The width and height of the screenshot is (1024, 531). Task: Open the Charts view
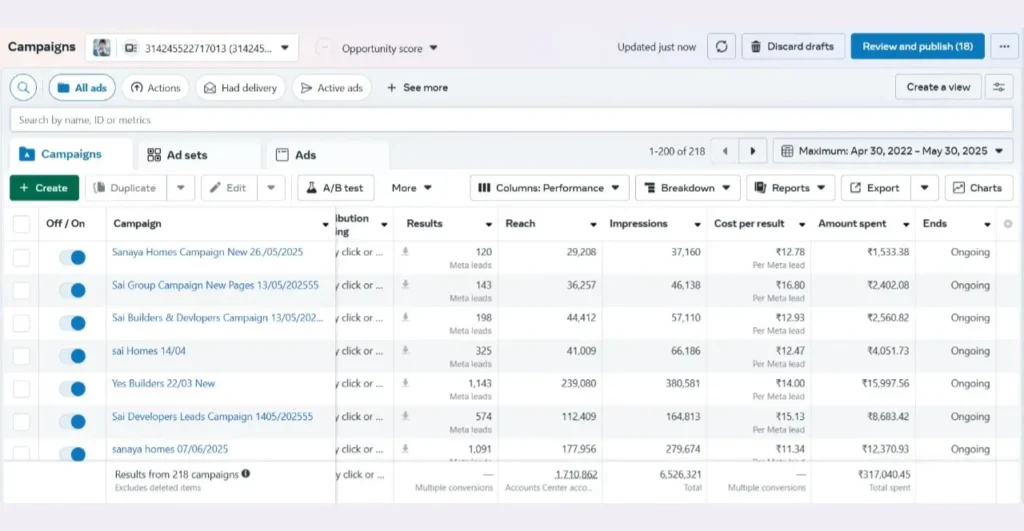click(975, 188)
